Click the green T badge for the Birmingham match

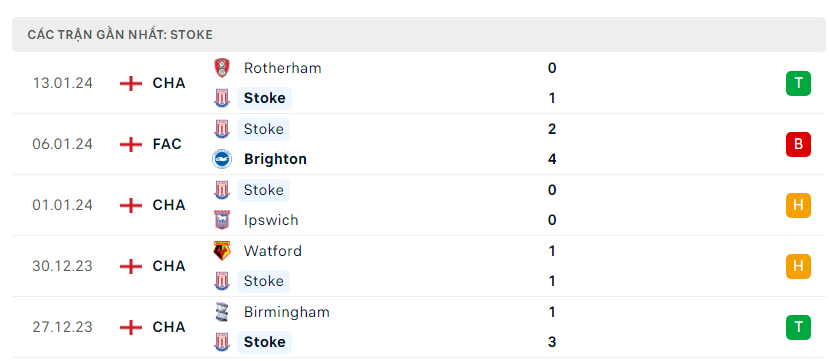[798, 327]
